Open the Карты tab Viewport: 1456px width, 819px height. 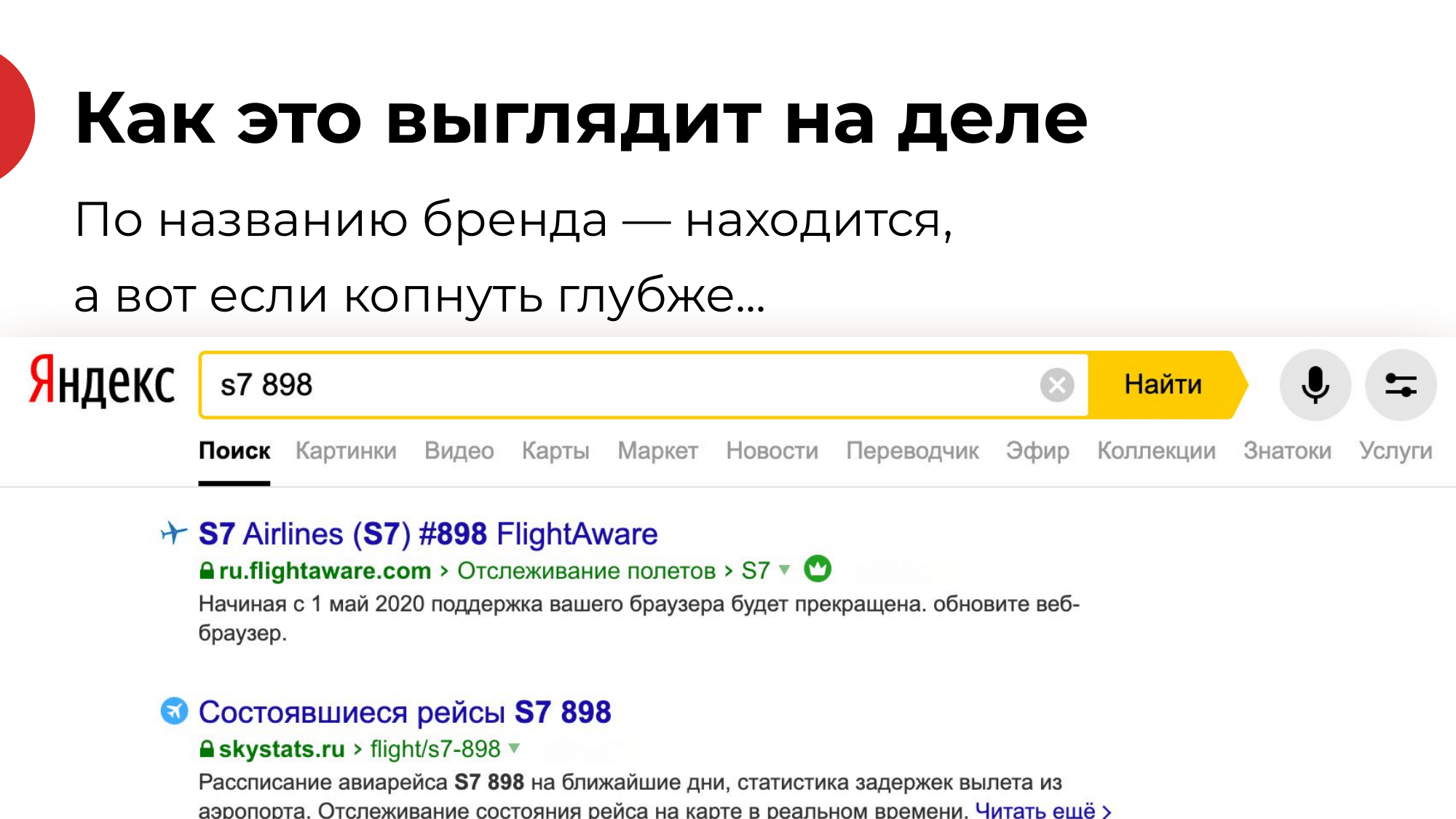coord(555,451)
